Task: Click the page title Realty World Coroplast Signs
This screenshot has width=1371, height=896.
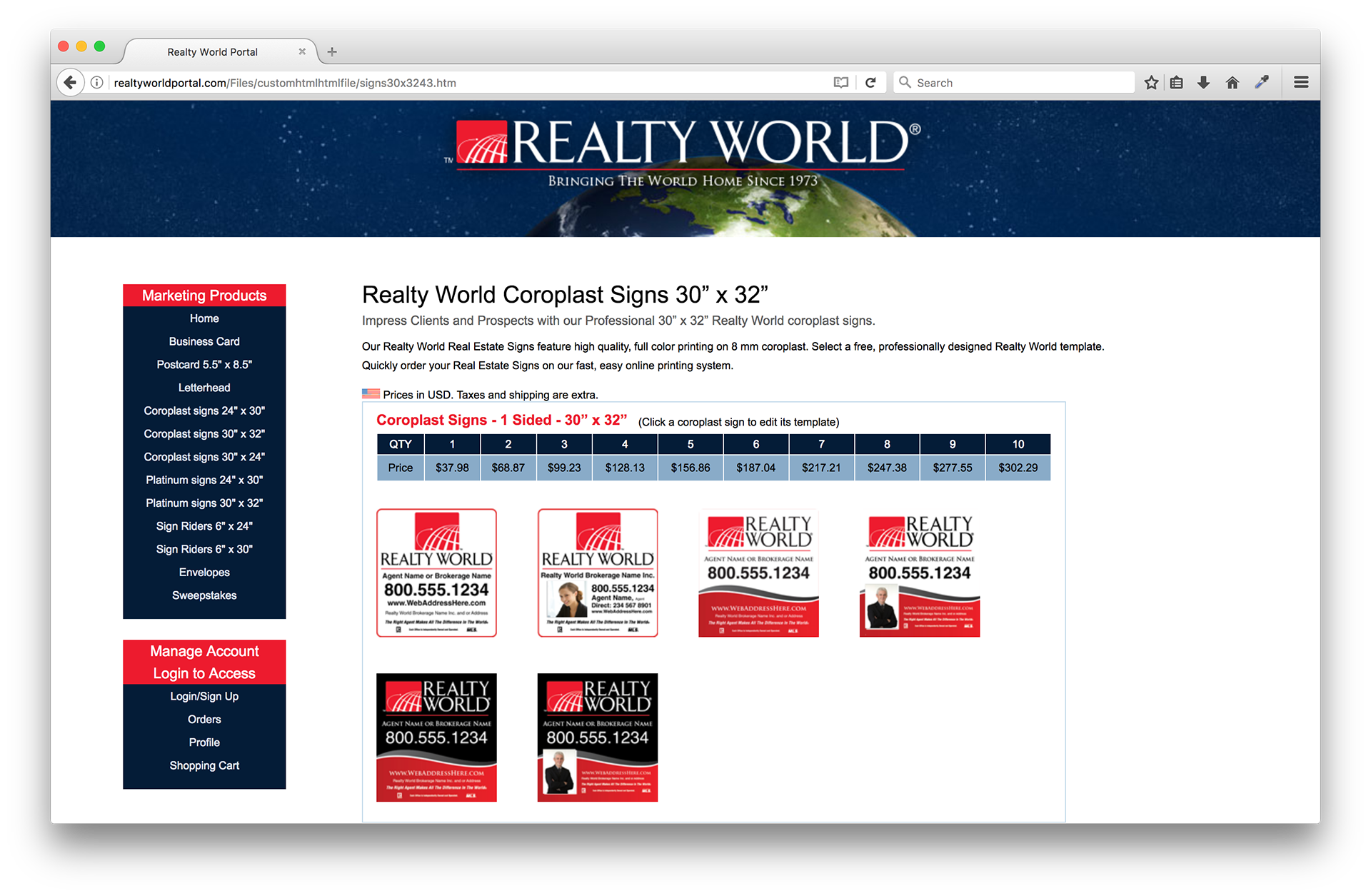Action: (565, 295)
